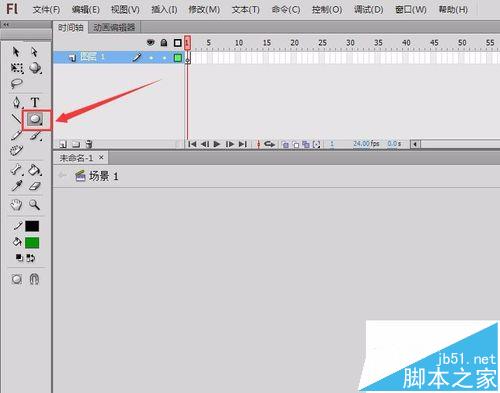500x393 pixels.
Task: Open the 窗口(W) menu
Action: tap(411, 9)
